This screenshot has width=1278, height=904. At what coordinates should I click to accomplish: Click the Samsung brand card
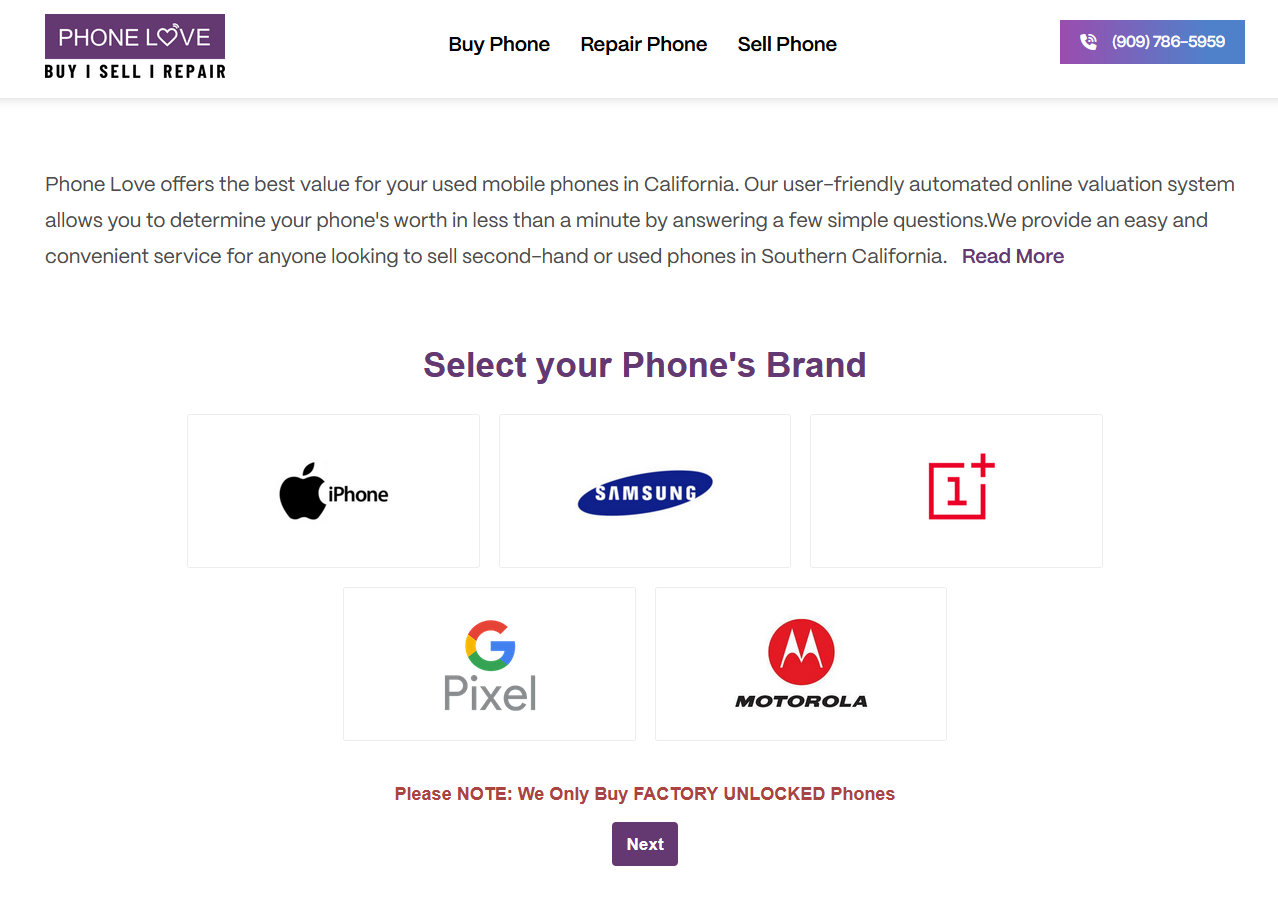pyautogui.click(x=645, y=491)
